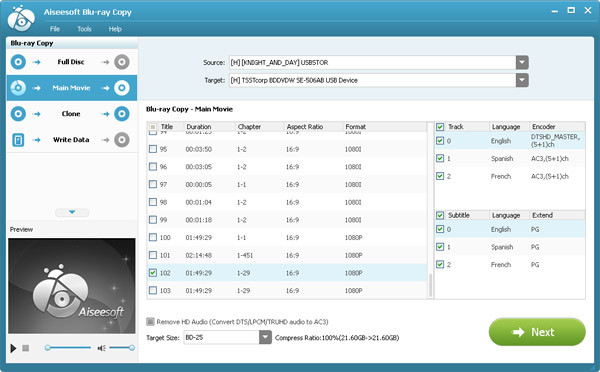Viewport: 600px width, 372px height.
Task: Mute the preview volume speaker icon
Action: click(x=101, y=348)
